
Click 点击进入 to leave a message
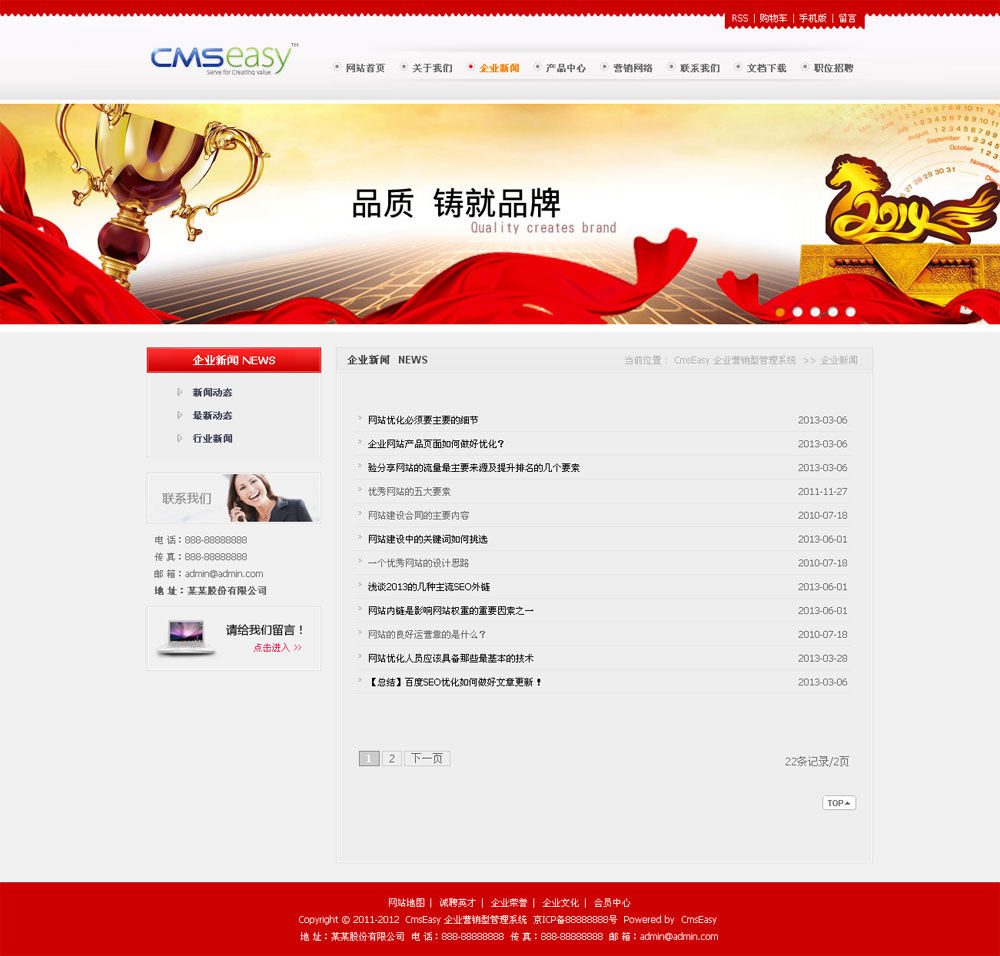[x=277, y=648]
